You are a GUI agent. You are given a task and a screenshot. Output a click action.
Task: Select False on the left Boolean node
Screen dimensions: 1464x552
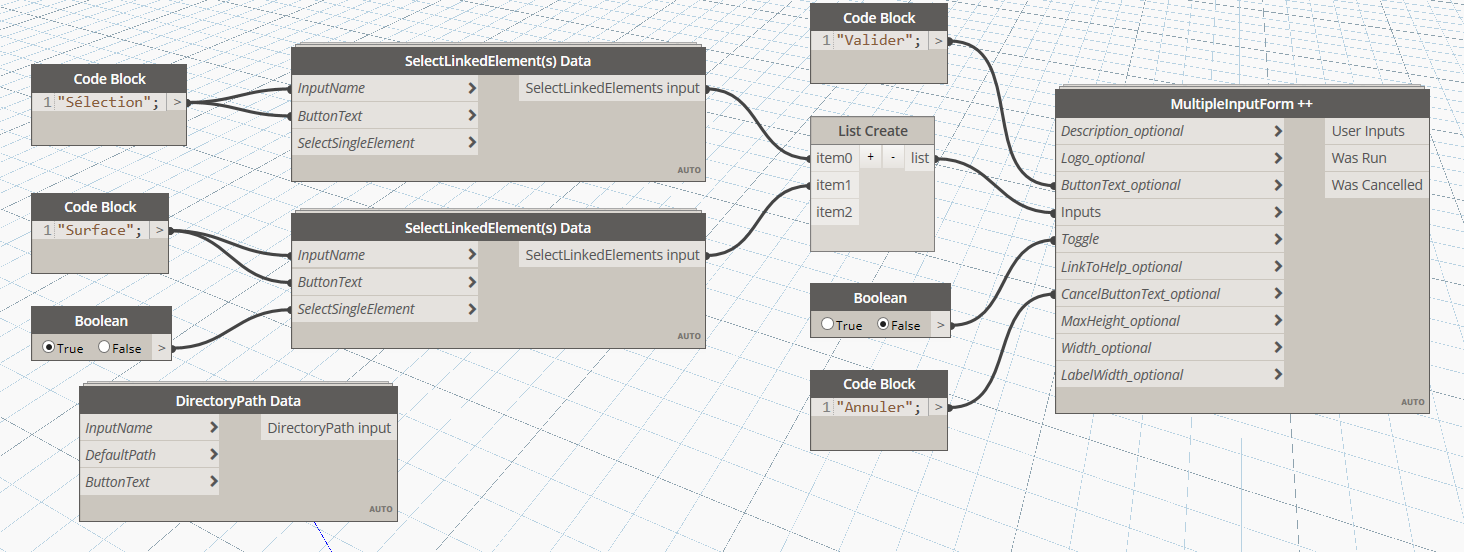point(104,348)
